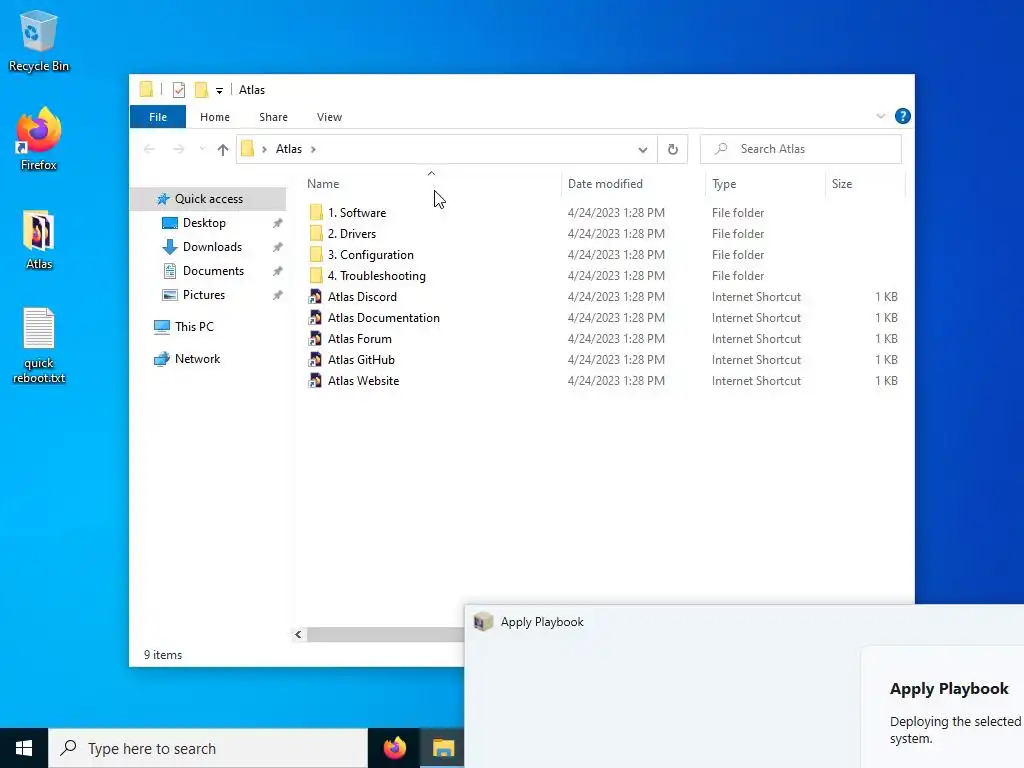Click the pin icon beside Documents
Viewport: 1024px width, 768px height.
(278, 271)
